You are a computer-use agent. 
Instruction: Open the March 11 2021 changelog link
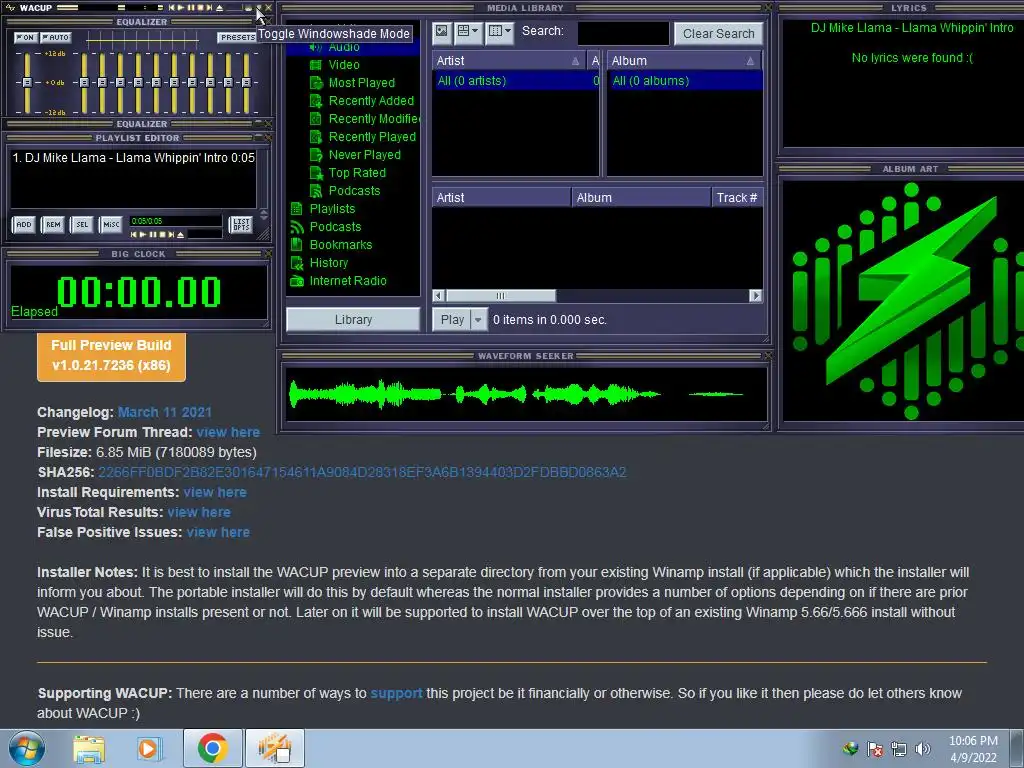coord(165,412)
